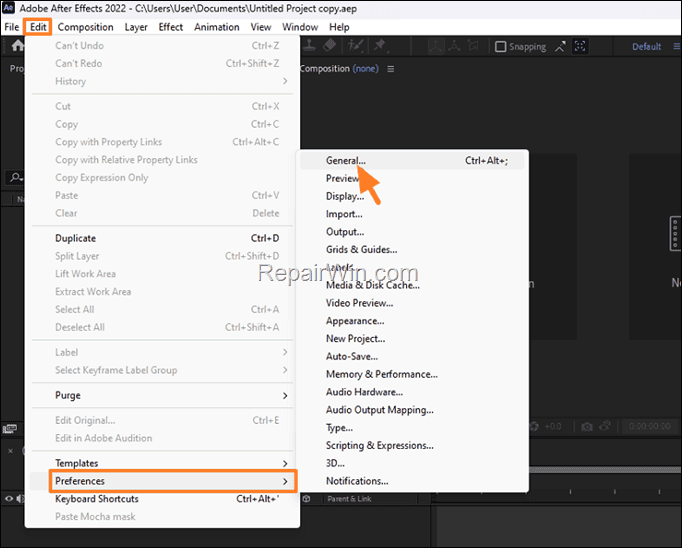The image size is (682, 548).
Task: Expand the Purge submenu
Action: (x=162, y=395)
